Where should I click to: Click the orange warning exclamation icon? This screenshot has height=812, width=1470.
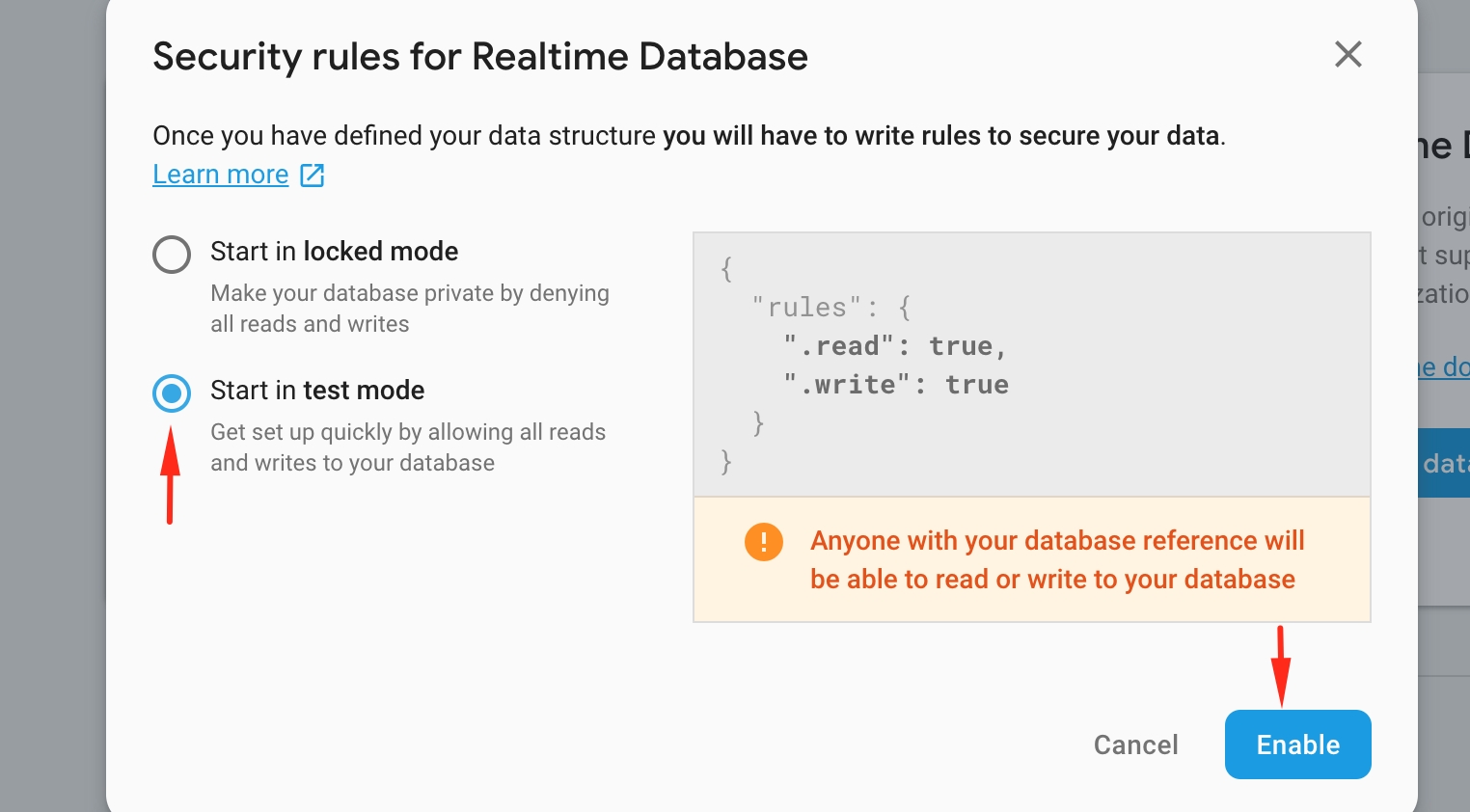pos(763,541)
